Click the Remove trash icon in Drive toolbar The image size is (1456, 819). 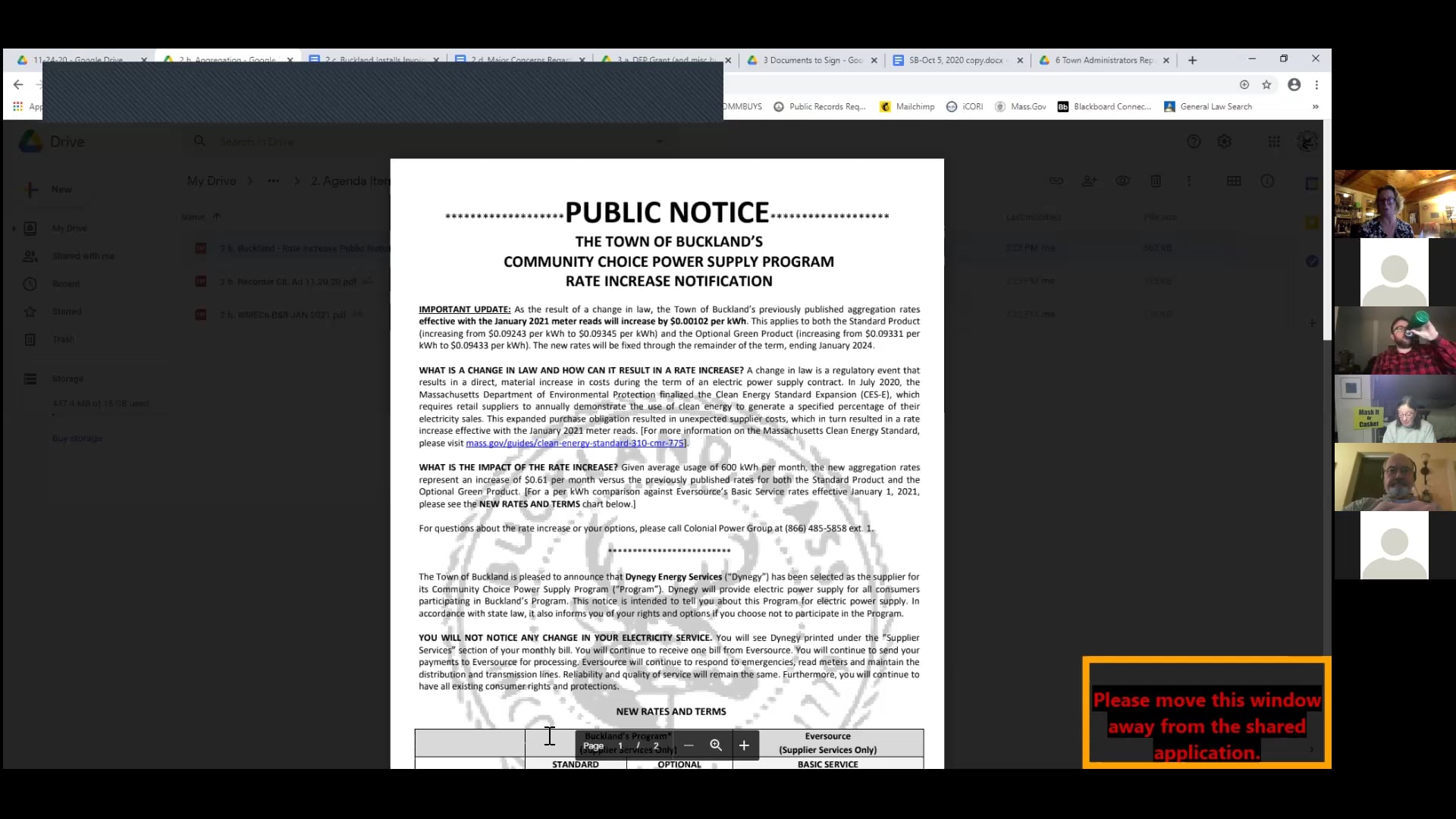[x=1156, y=181]
